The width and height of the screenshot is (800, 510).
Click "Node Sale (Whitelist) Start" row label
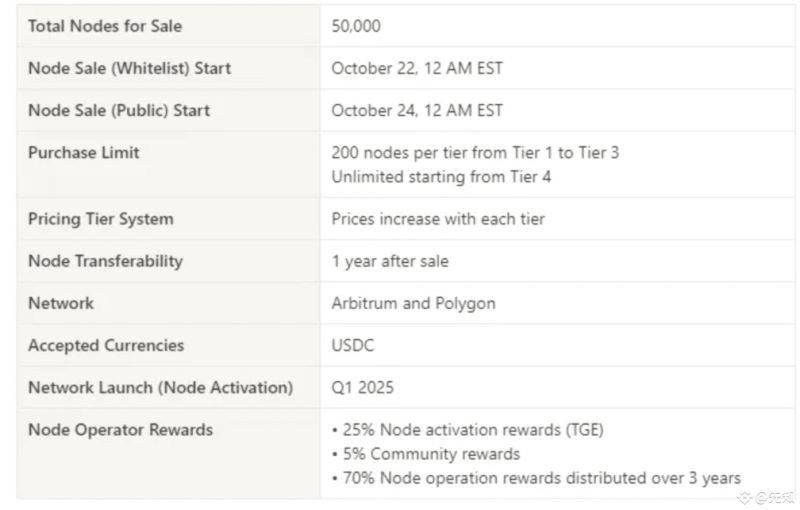(129, 68)
